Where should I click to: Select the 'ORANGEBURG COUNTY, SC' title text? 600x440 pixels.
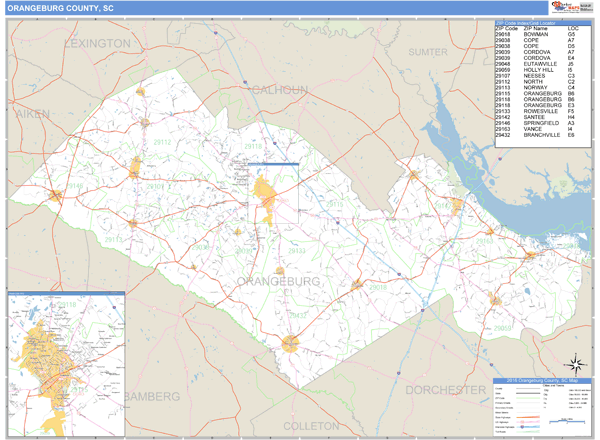(x=60, y=8)
